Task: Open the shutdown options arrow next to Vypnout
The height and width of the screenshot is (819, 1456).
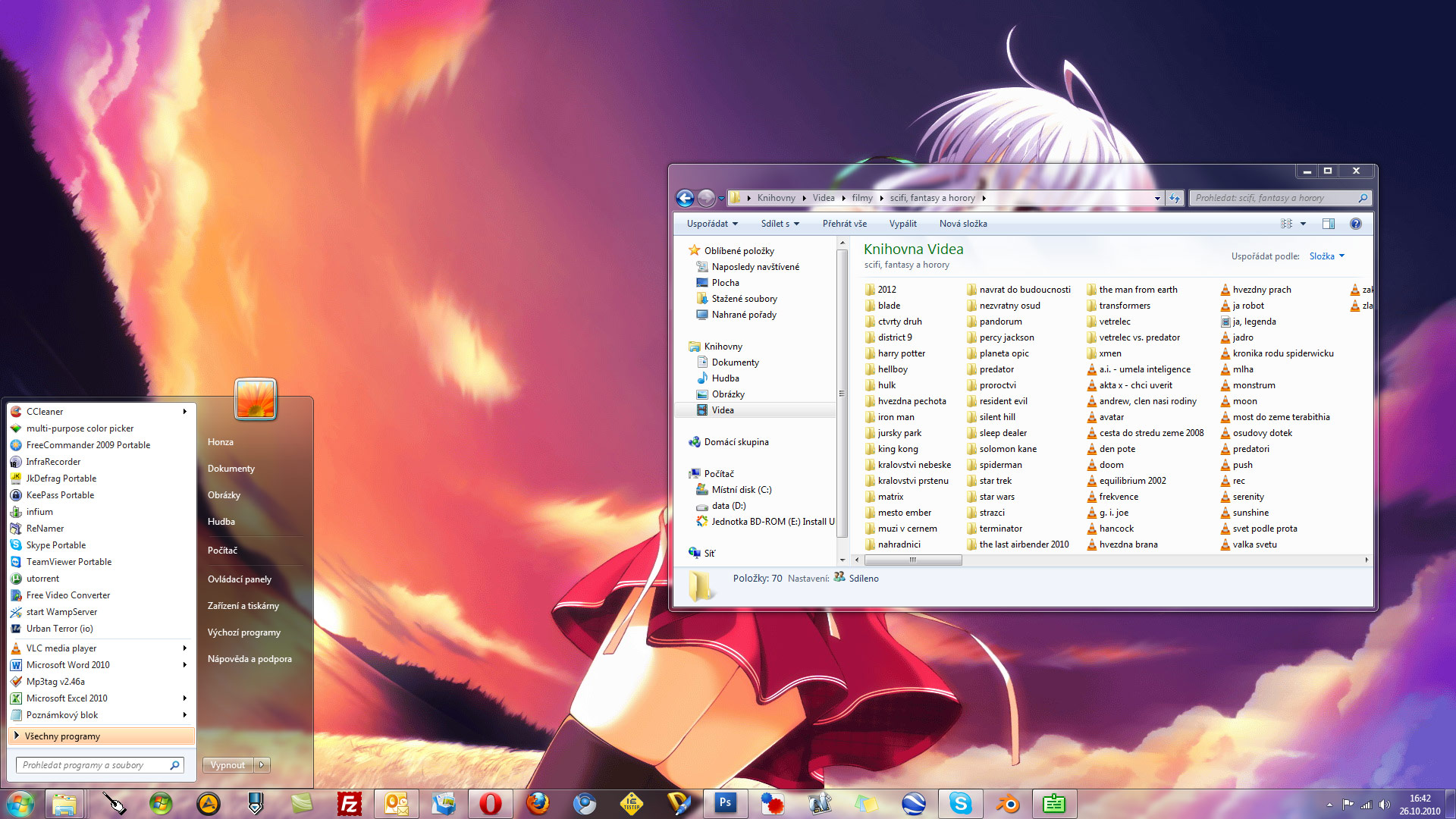Action: click(x=262, y=765)
